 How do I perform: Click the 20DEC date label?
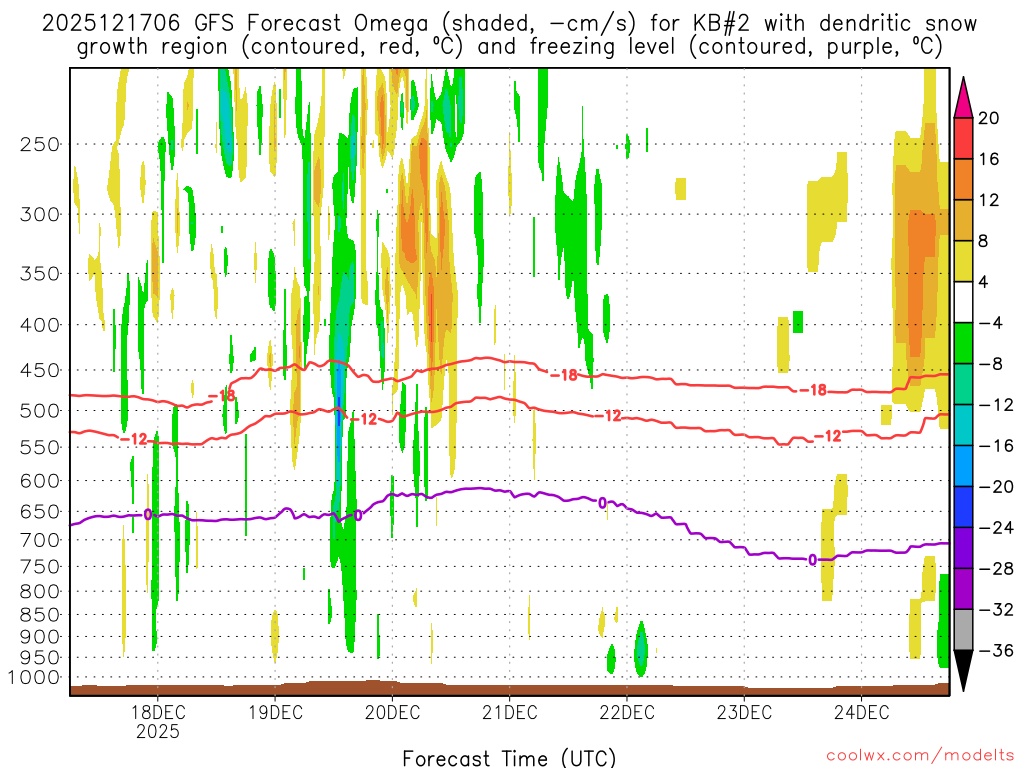click(392, 712)
